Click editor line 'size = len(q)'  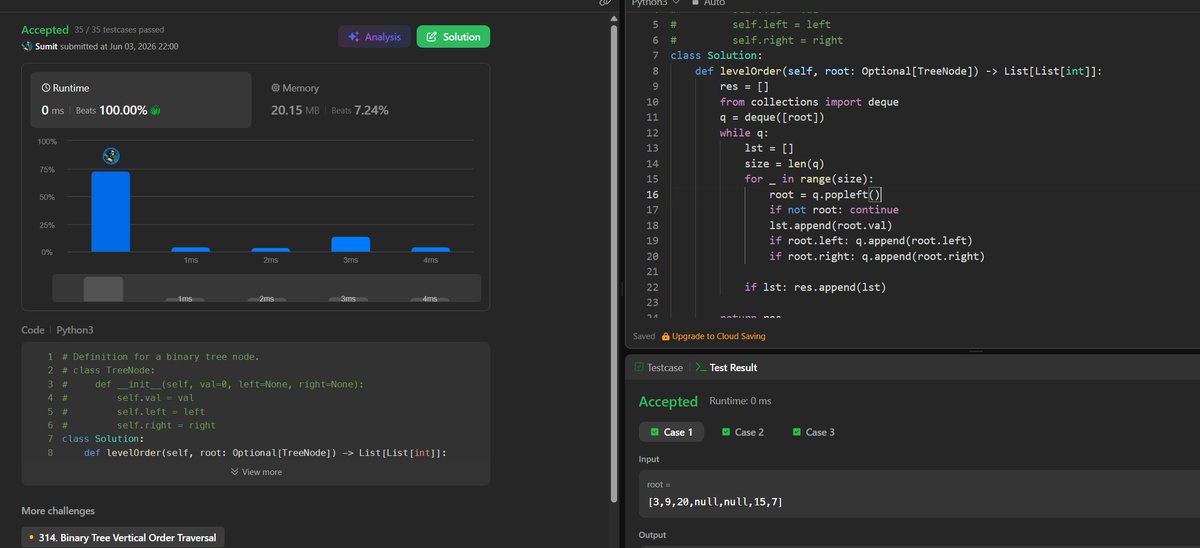point(784,163)
